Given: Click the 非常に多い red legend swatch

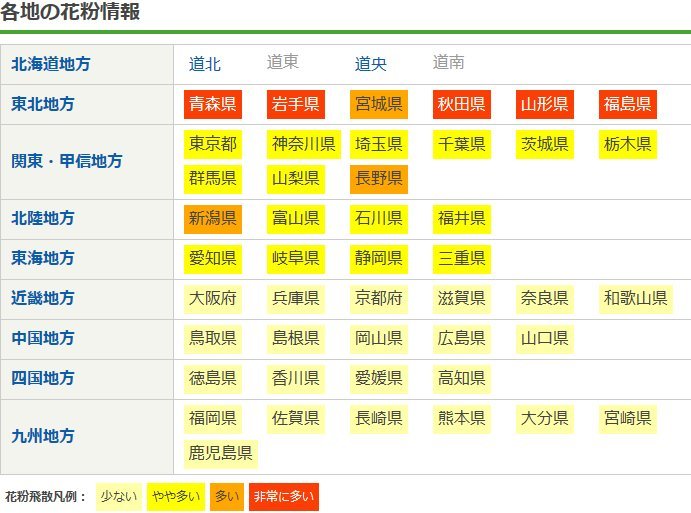Looking at the screenshot, I should (284, 496).
